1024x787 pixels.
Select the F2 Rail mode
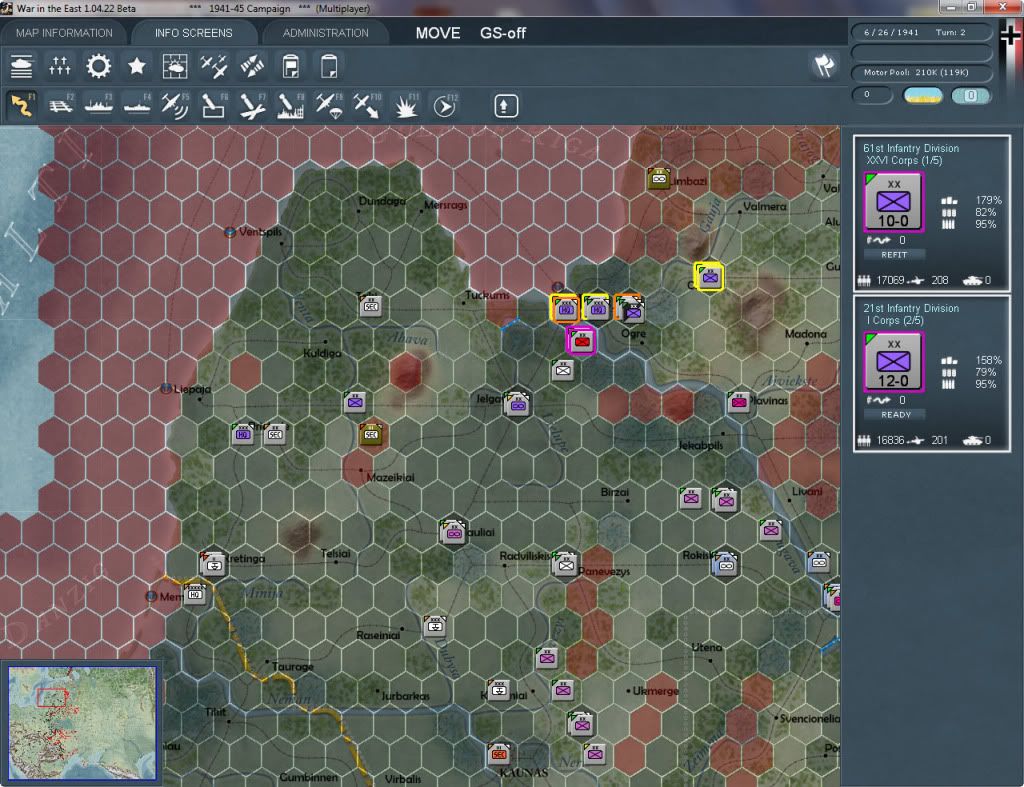pos(61,106)
